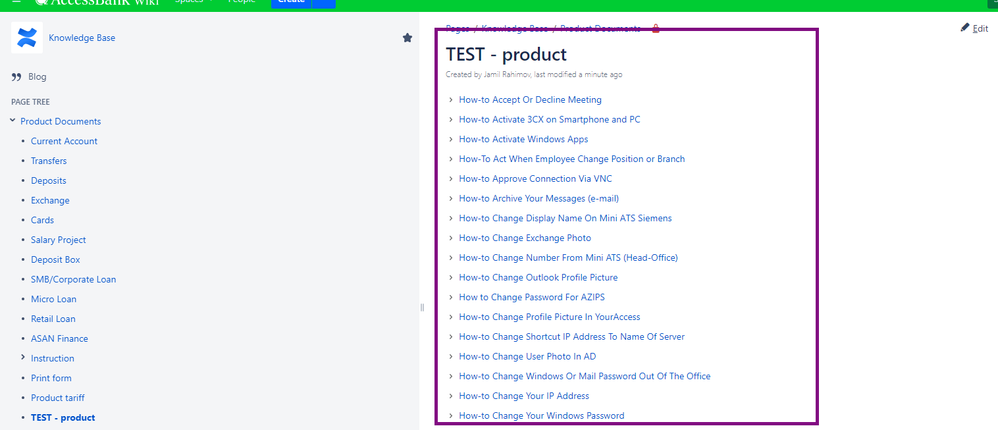Expand chevron next to How-to Accept Or Decline Meeting
This screenshot has width=998, height=430.
451,100
